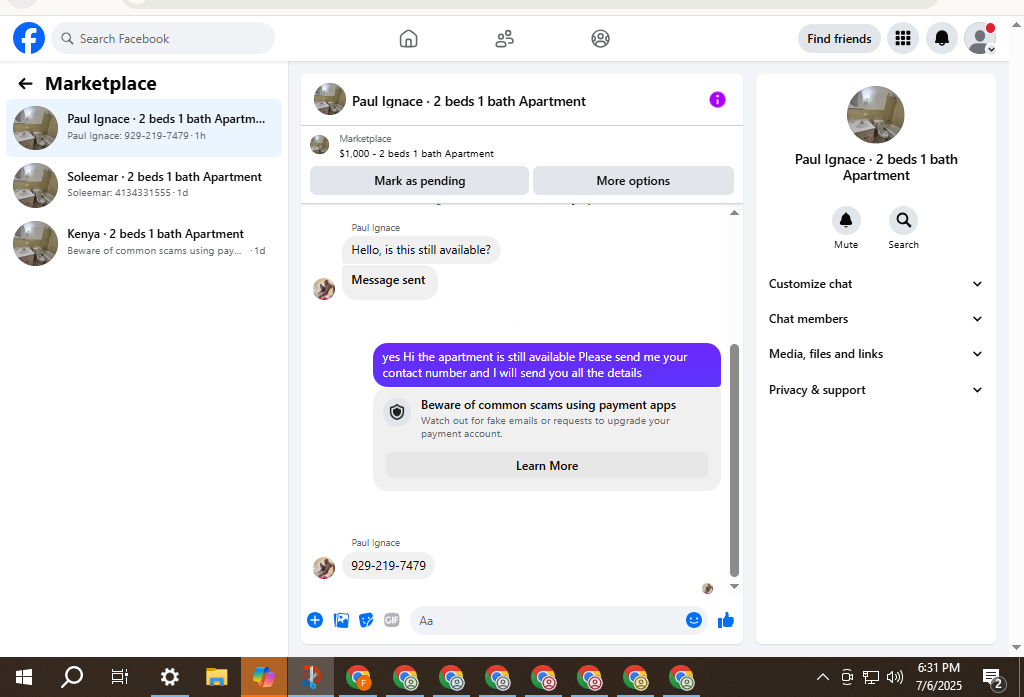Click large profile picture in right panel

(875, 114)
